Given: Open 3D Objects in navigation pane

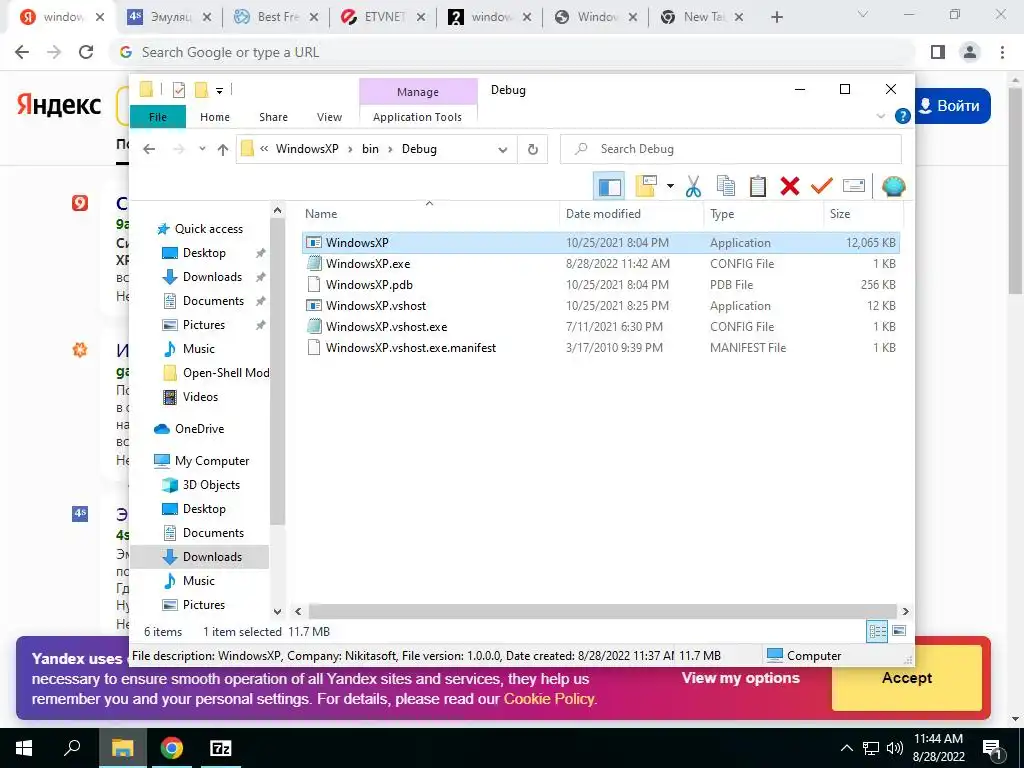Looking at the screenshot, I should coord(201,485).
